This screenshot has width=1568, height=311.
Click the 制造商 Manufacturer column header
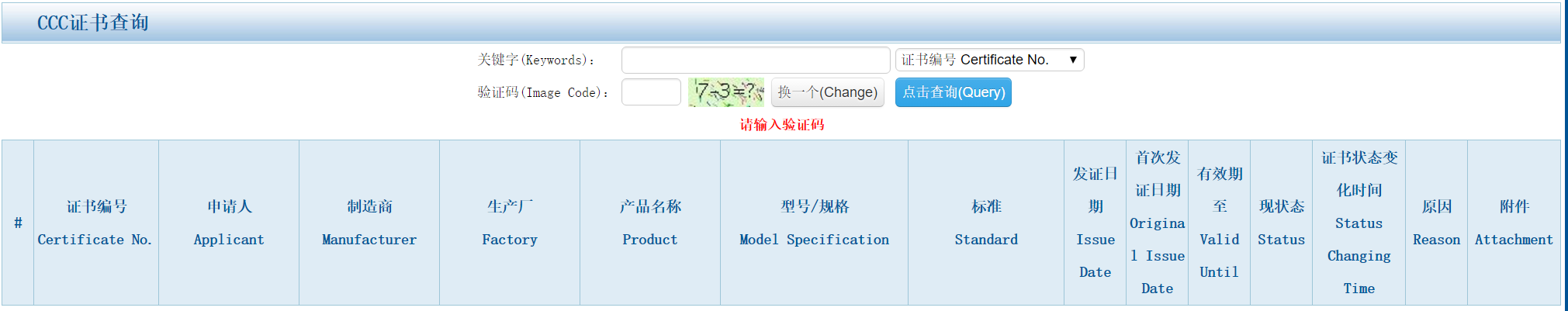[x=369, y=223]
